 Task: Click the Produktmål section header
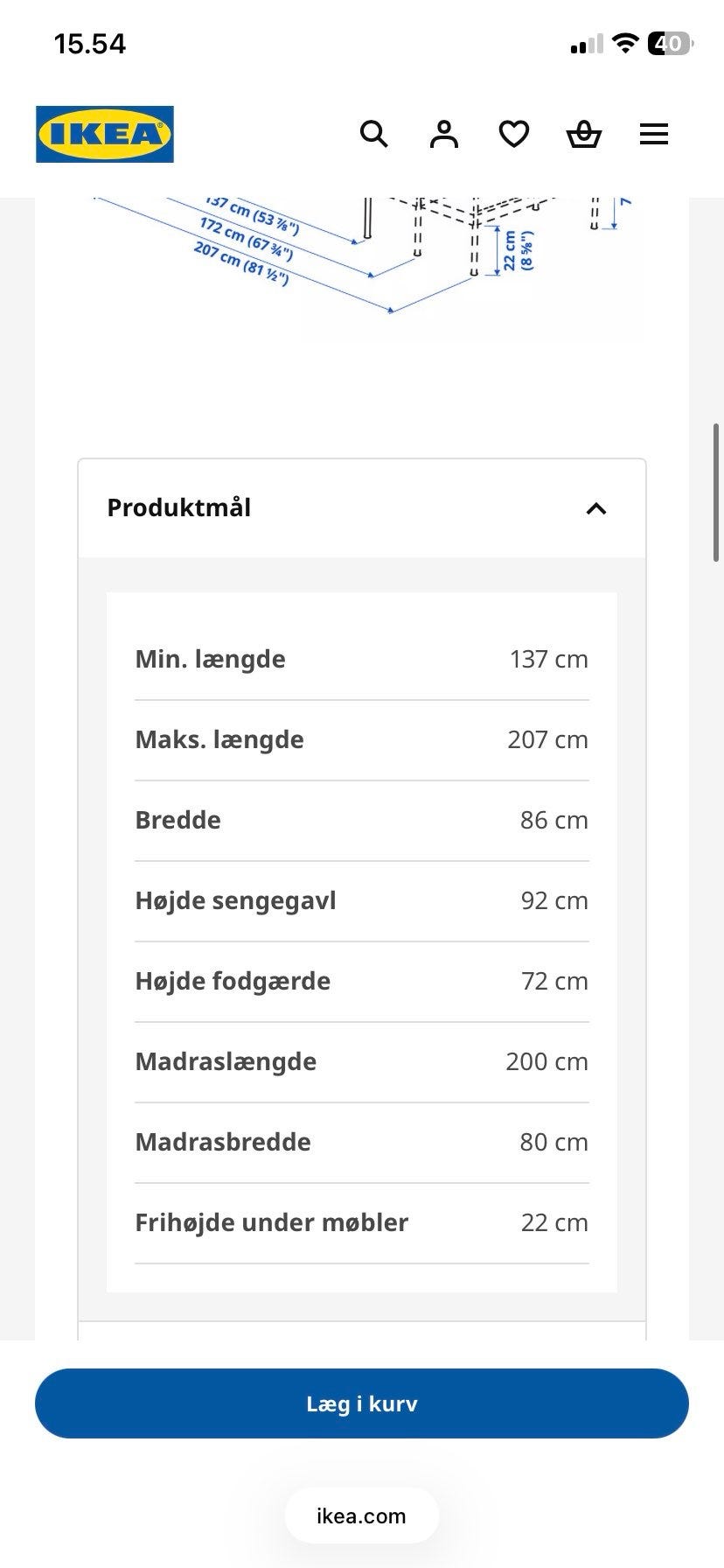(x=362, y=508)
